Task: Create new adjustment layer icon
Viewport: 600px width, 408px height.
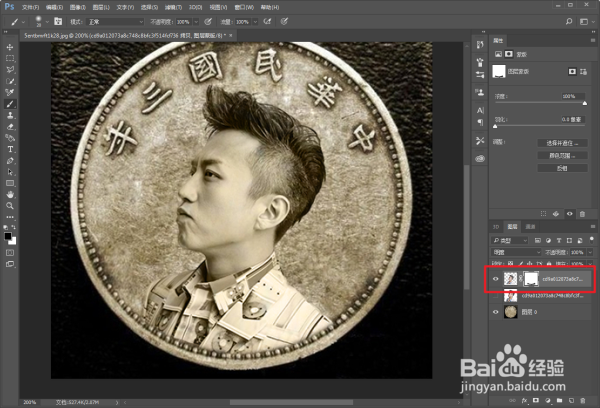Action: click(548, 400)
